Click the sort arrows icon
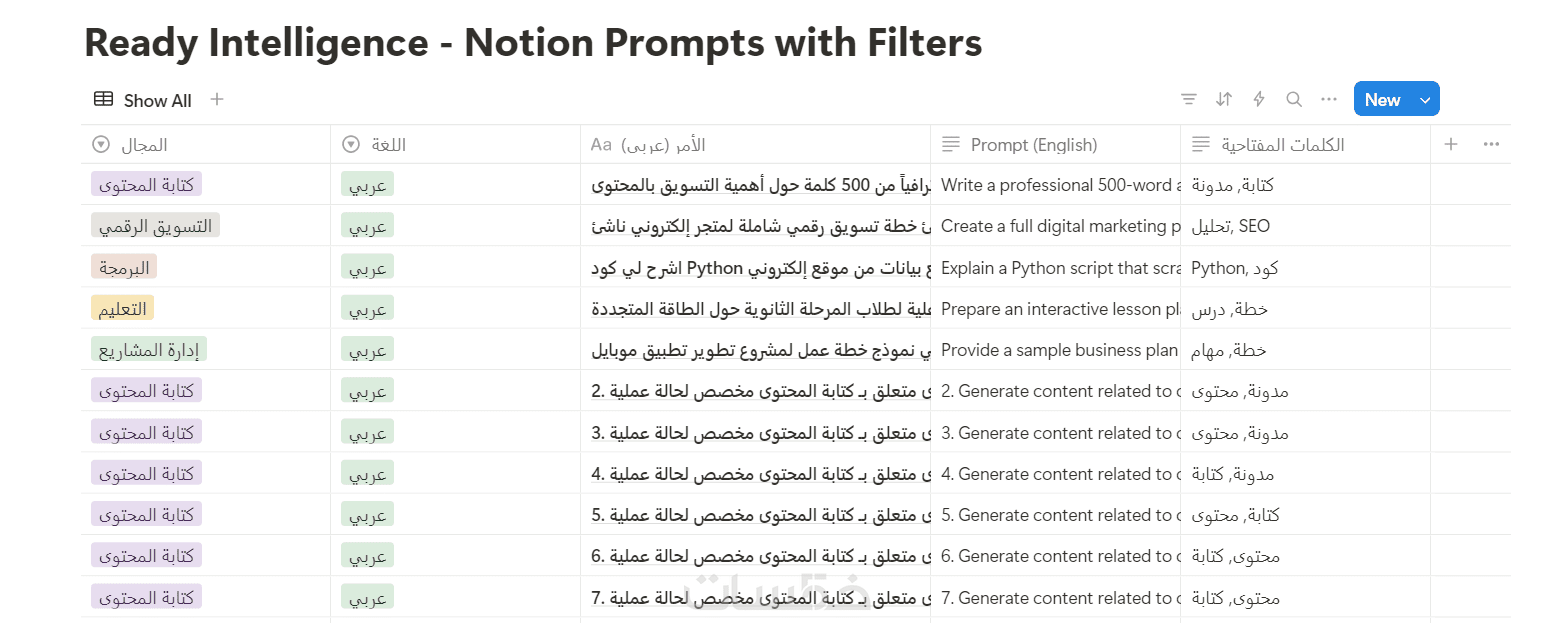 click(x=1224, y=99)
